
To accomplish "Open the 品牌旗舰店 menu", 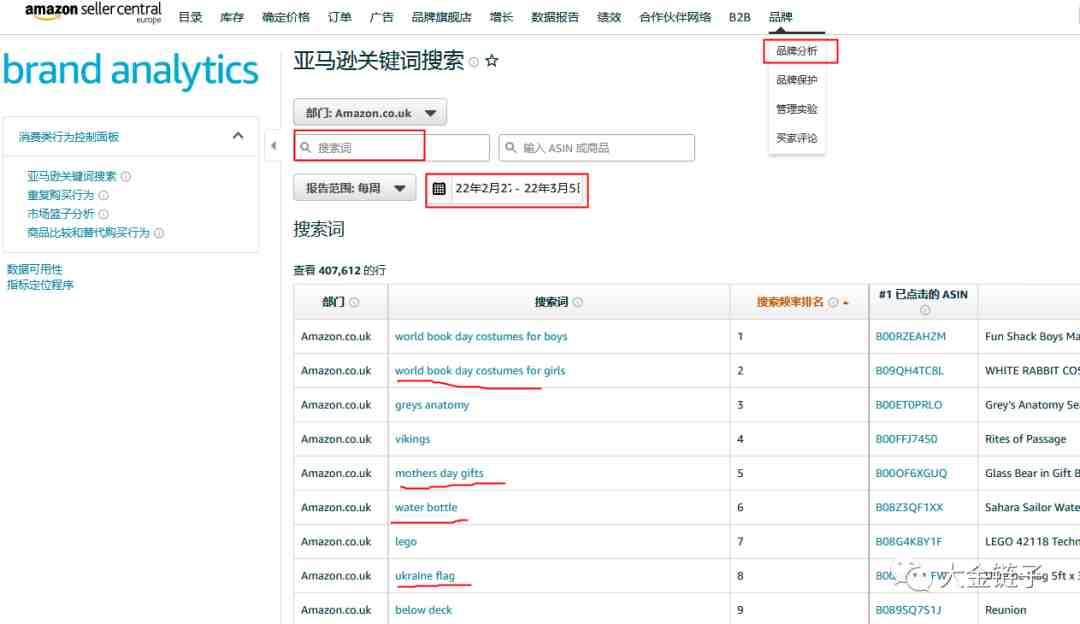I will (442, 17).
